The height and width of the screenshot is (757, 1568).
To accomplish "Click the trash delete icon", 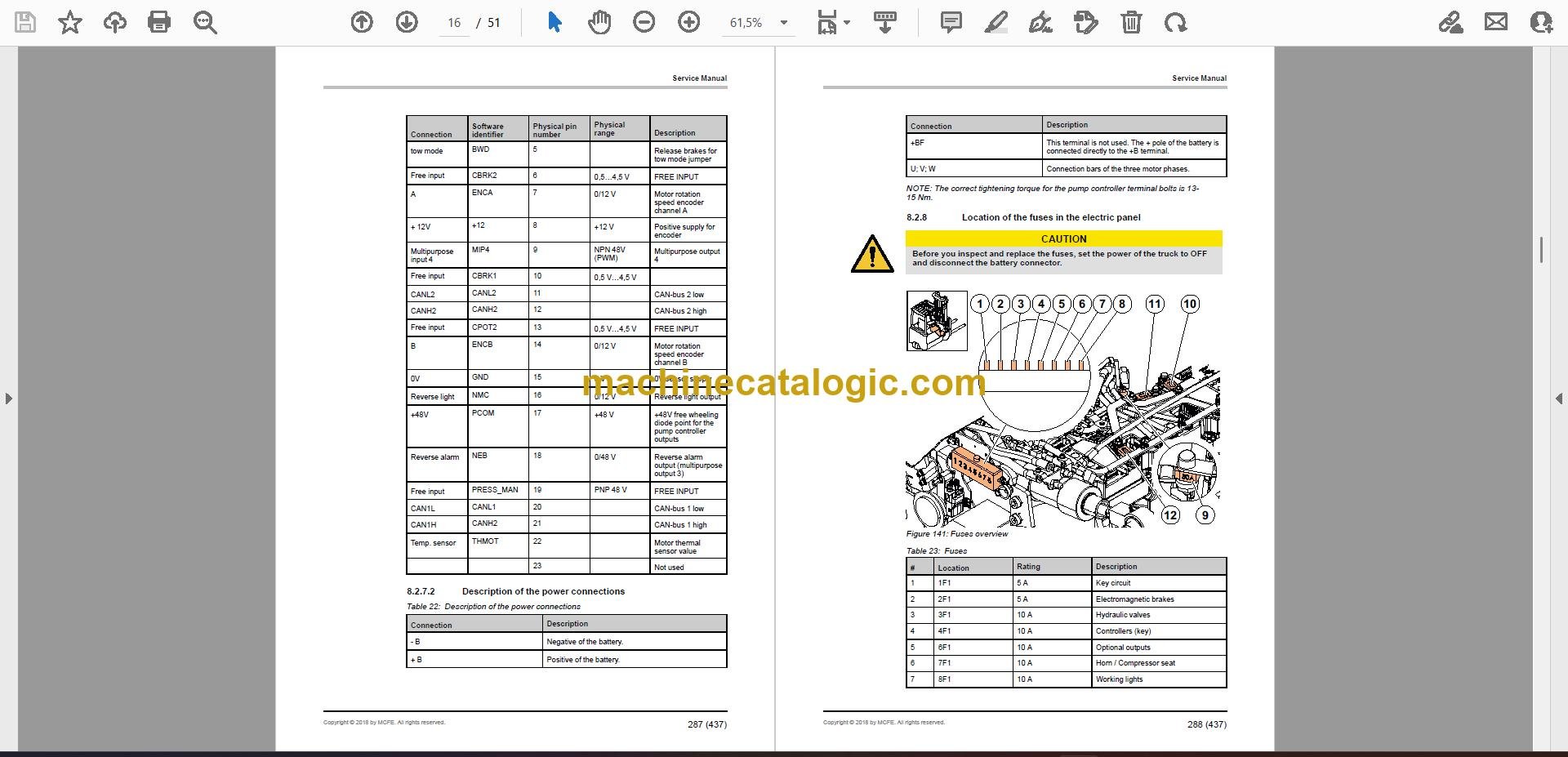I will point(1131,22).
